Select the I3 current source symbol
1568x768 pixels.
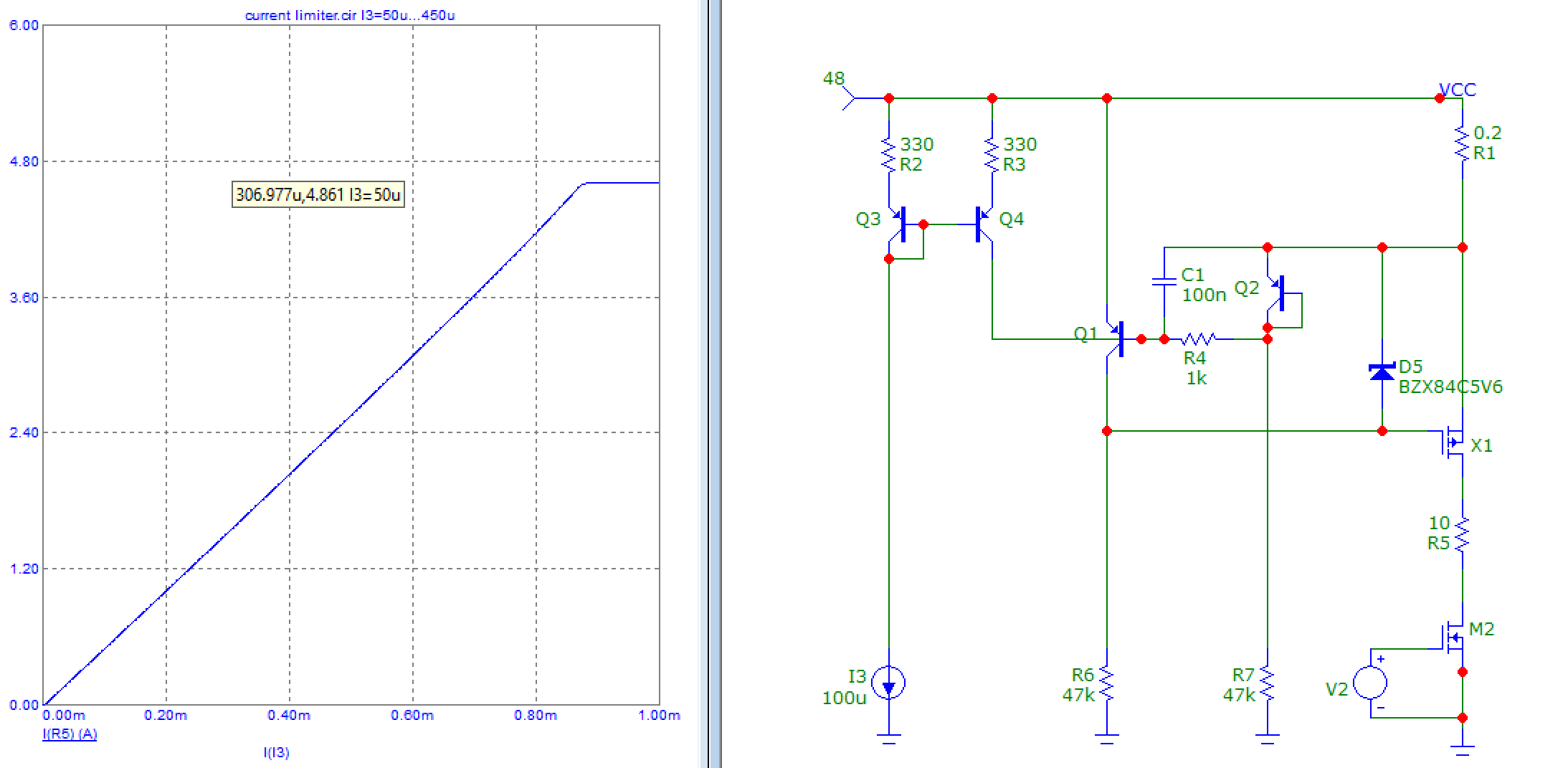[889, 683]
